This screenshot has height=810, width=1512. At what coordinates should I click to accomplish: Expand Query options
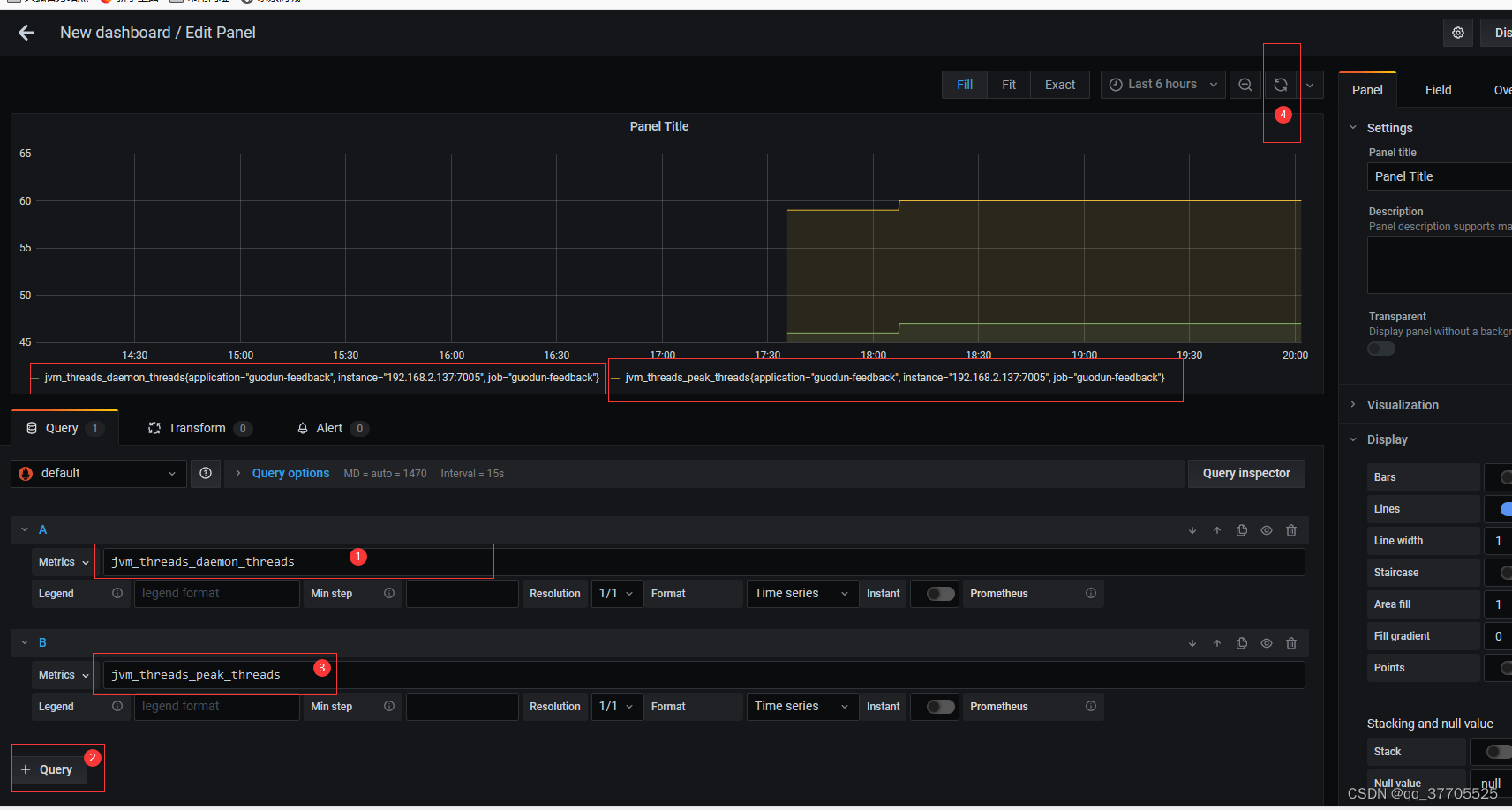tap(290, 474)
